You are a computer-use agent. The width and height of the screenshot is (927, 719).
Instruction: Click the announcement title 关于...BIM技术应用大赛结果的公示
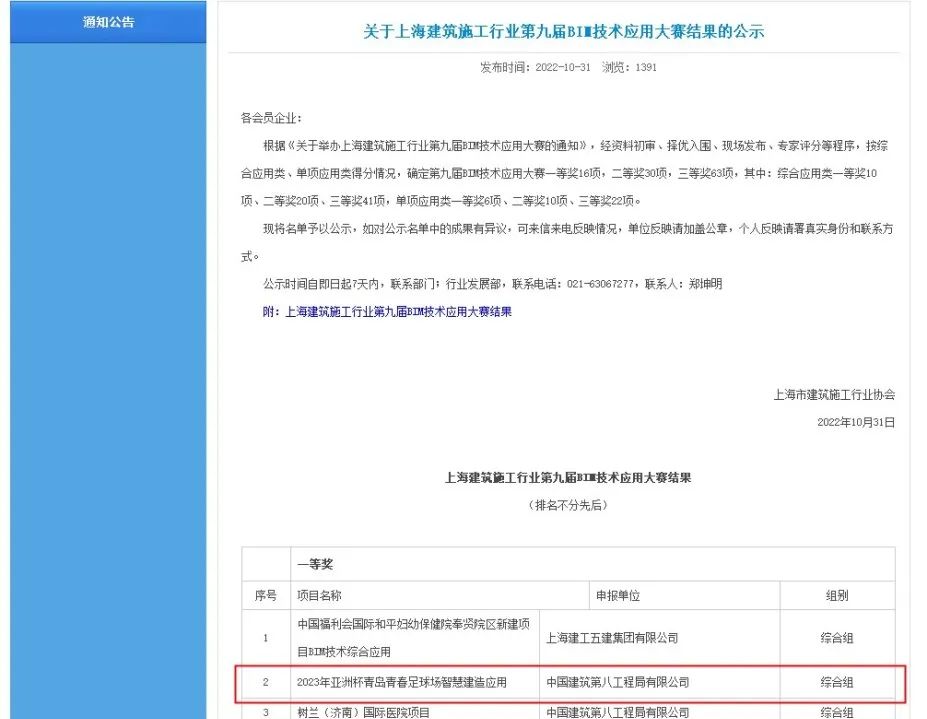(x=564, y=31)
